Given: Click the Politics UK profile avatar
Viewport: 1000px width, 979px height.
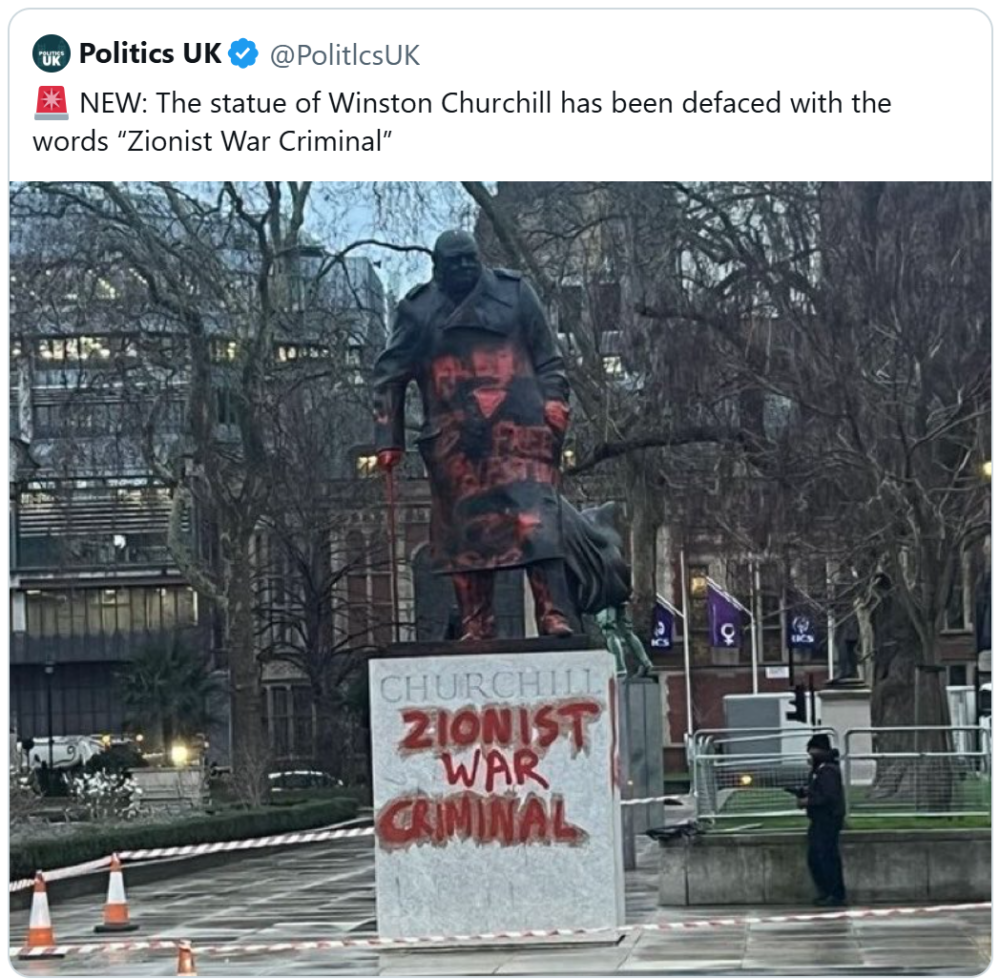Looking at the screenshot, I should [x=51, y=54].
